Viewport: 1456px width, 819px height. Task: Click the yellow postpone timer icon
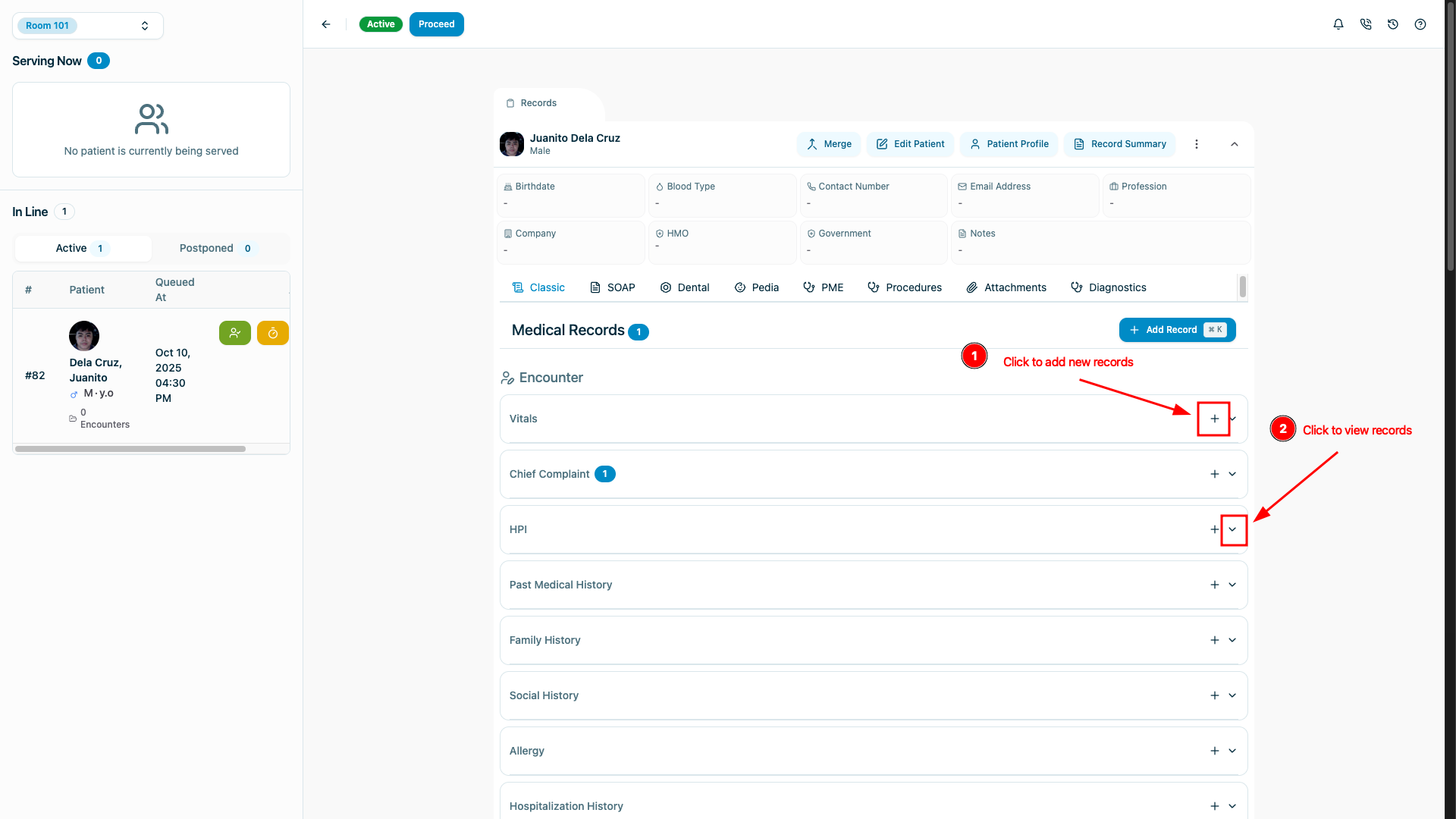click(x=272, y=333)
